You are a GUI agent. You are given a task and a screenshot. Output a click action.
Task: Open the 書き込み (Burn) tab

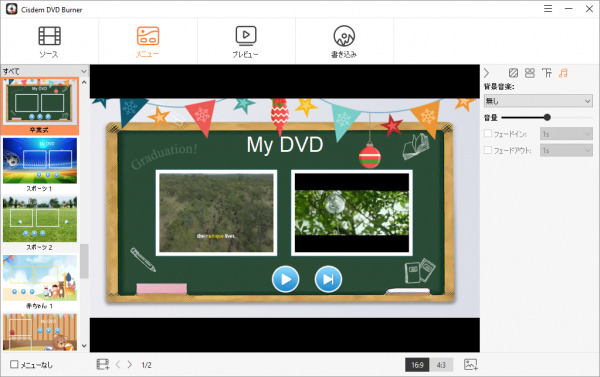[x=344, y=42]
